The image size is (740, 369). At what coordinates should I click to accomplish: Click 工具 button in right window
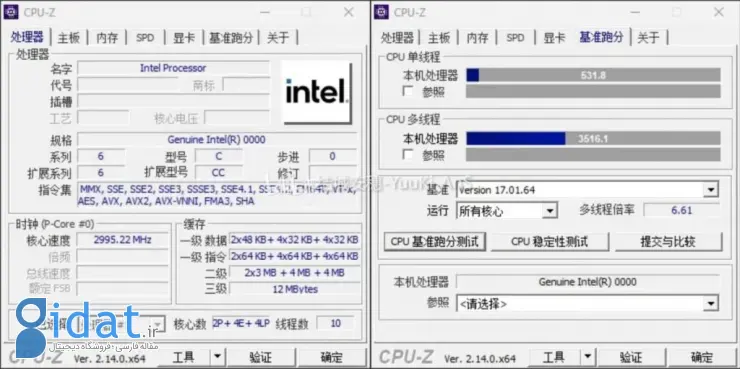555,357
